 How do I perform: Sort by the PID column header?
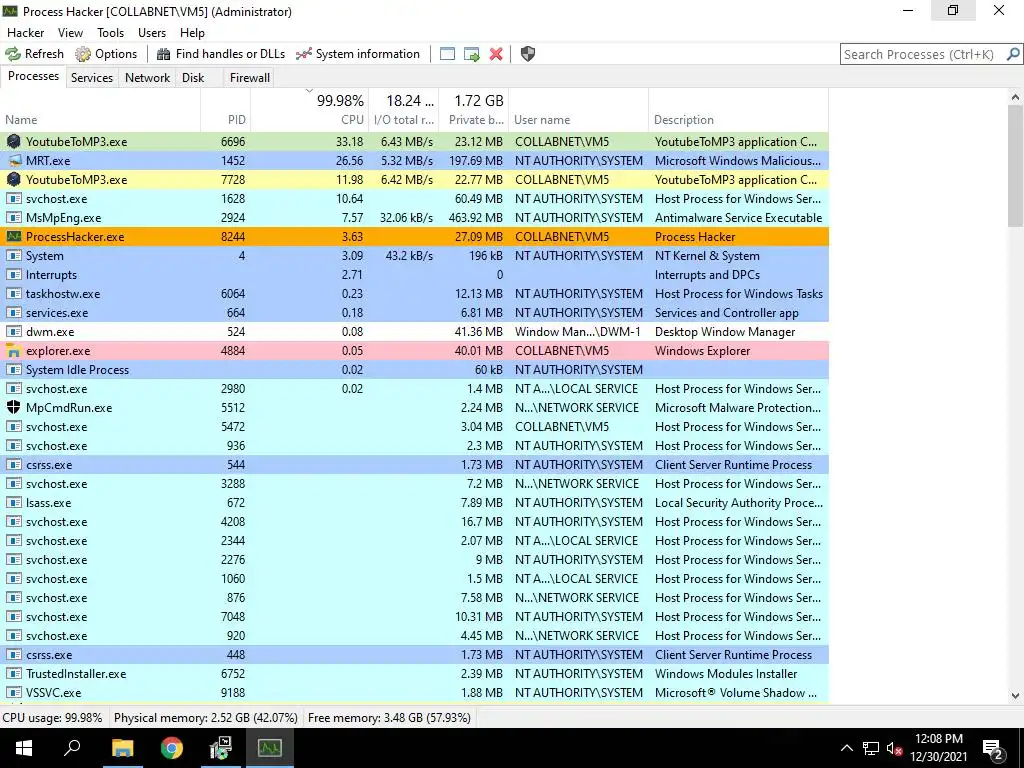[x=226, y=110]
